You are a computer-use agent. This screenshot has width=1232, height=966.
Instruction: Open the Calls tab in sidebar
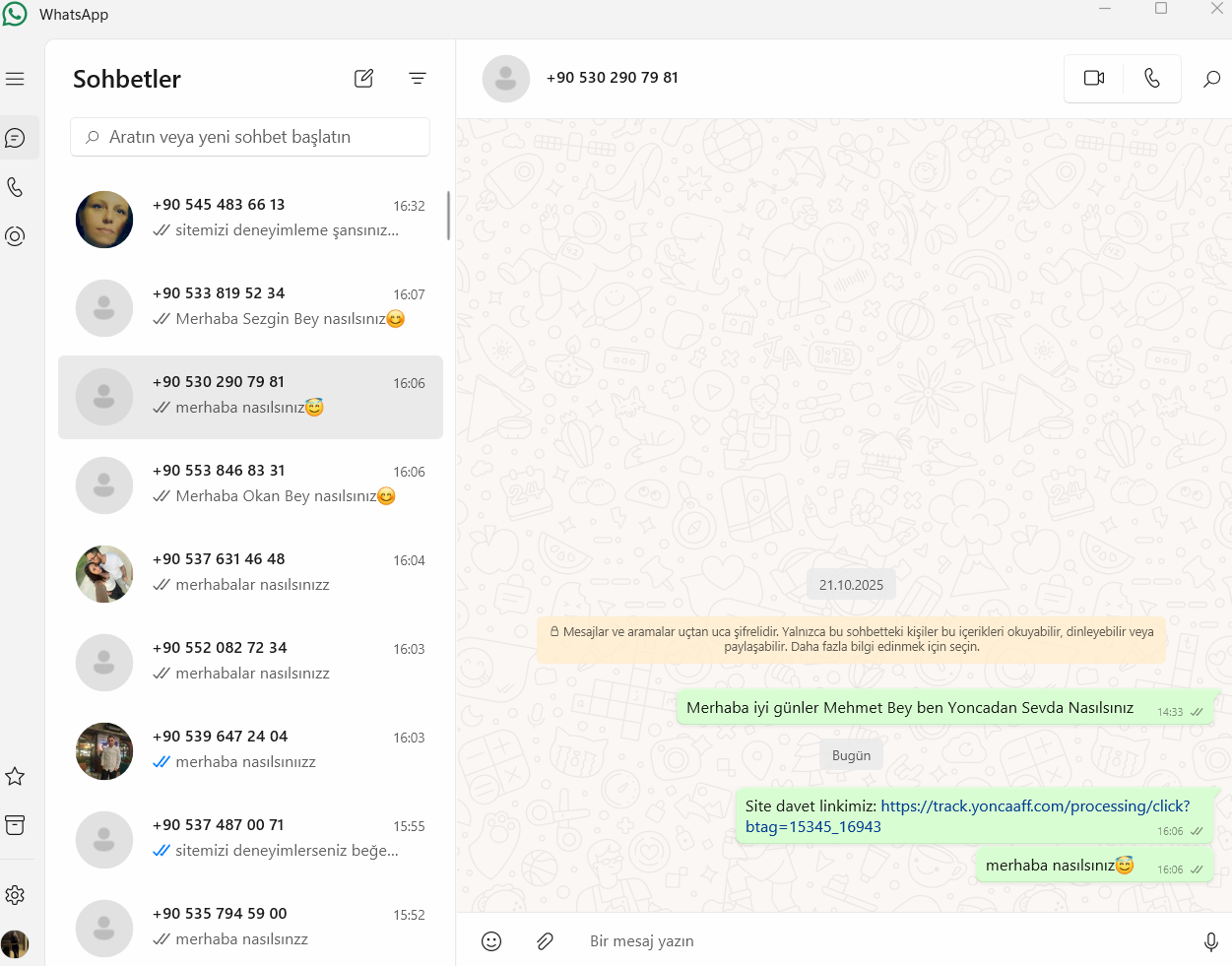tap(15, 187)
